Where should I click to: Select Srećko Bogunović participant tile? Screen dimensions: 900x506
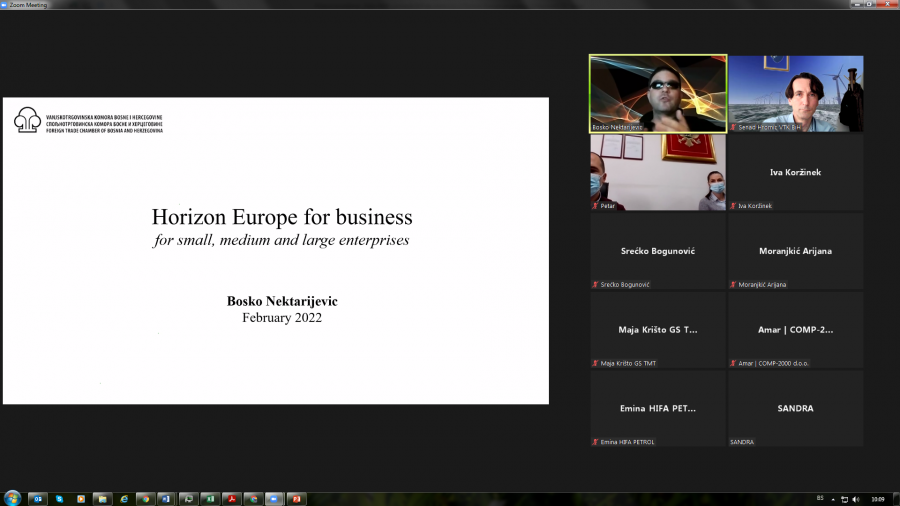tap(658, 251)
